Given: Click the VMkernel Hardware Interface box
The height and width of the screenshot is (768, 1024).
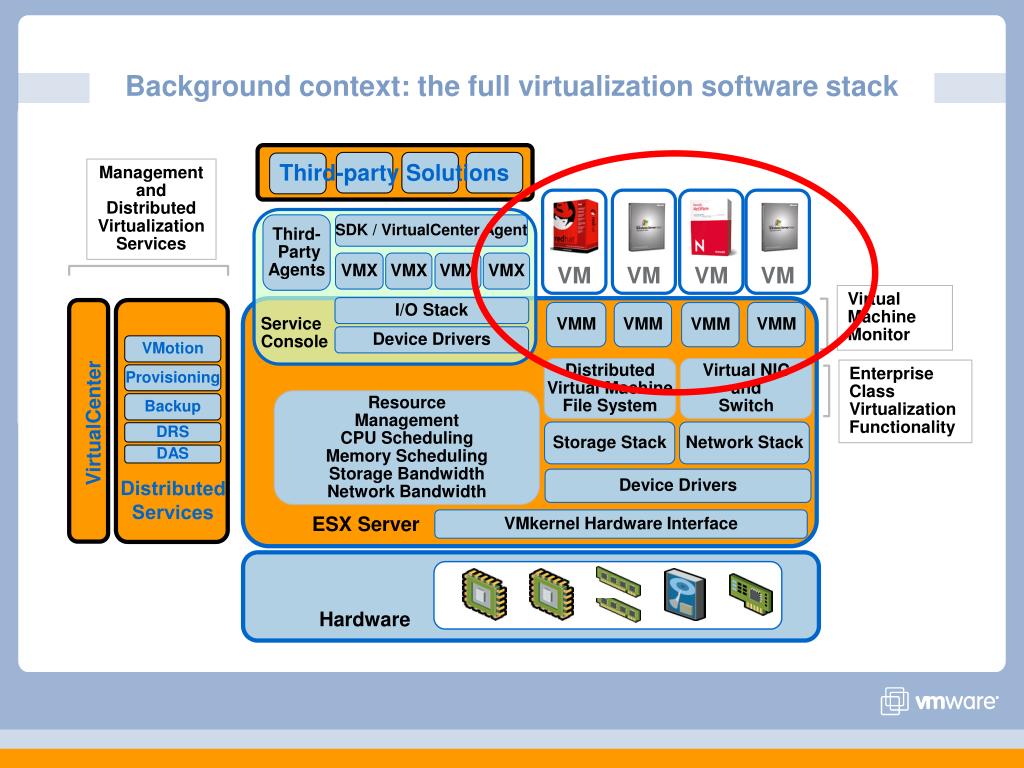Looking at the screenshot, I should pos(620,524).
